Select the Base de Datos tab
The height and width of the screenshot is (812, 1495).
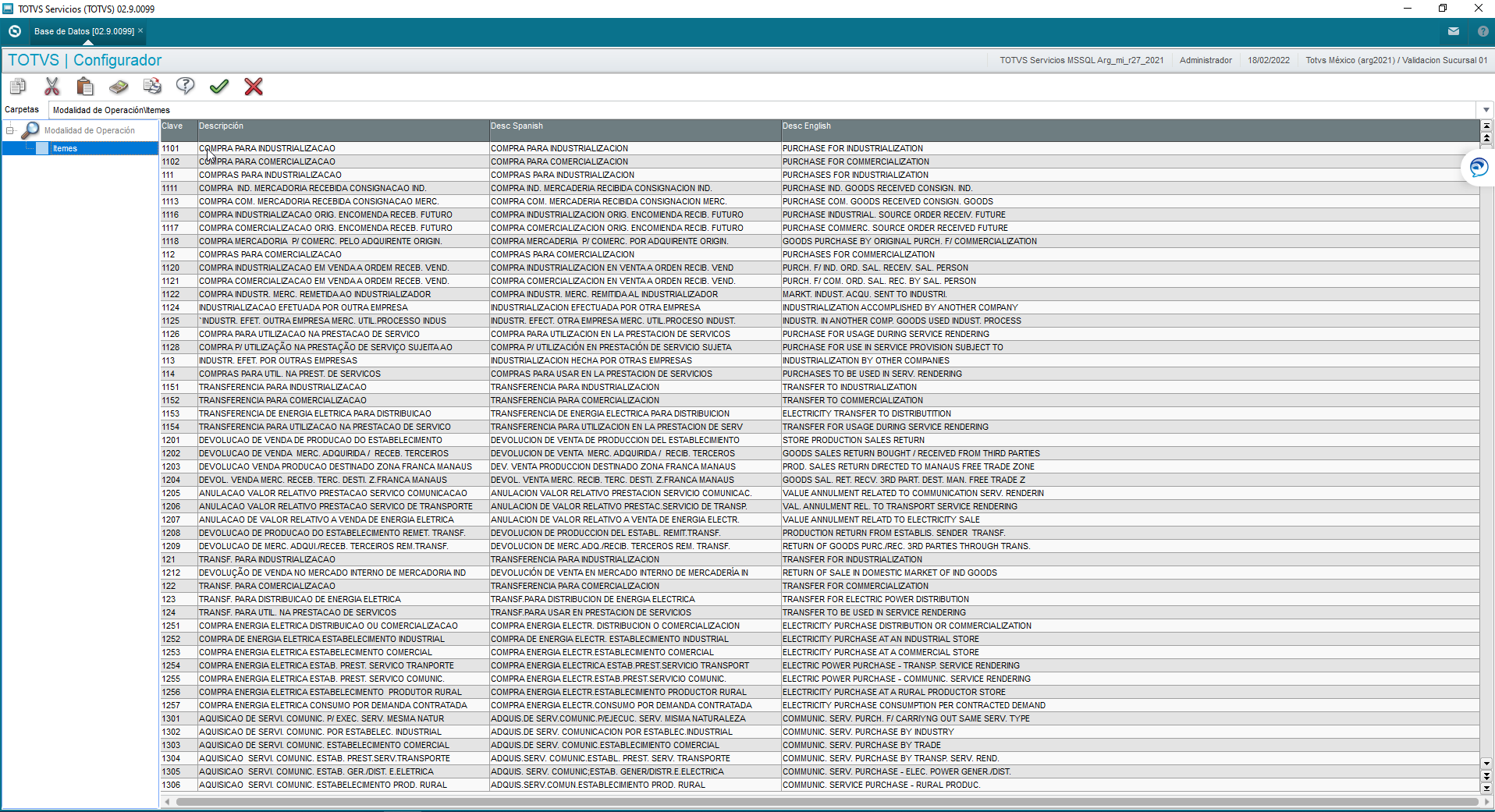click(83, 31)
